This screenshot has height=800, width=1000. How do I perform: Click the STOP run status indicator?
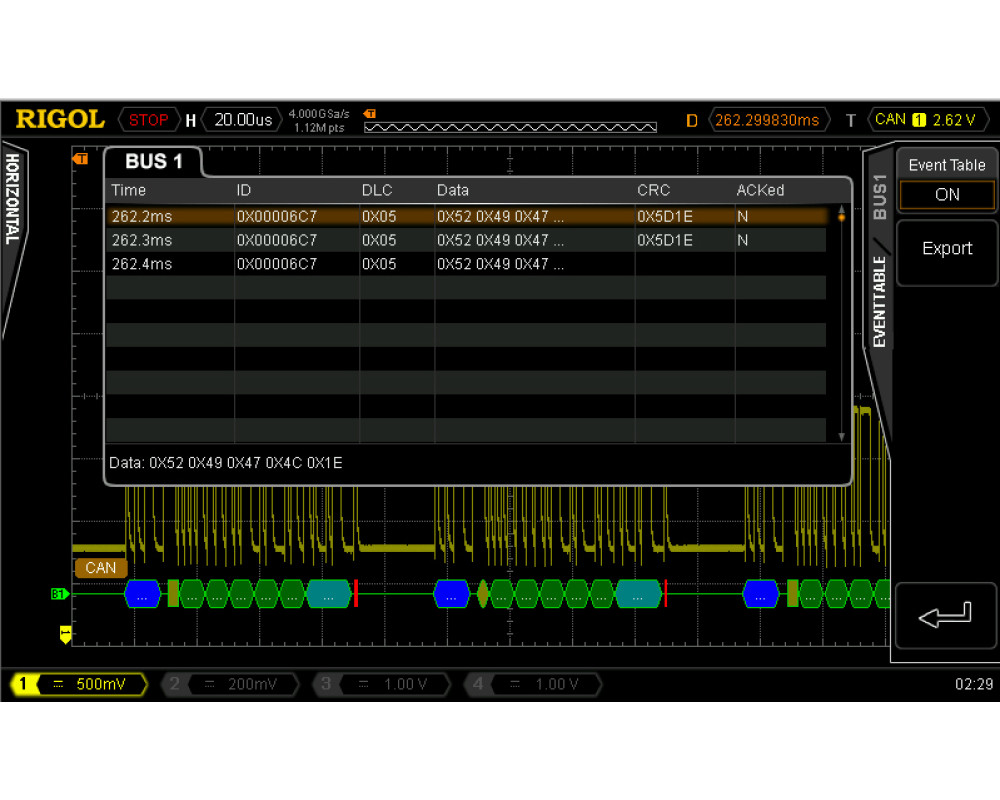(148, 120)
